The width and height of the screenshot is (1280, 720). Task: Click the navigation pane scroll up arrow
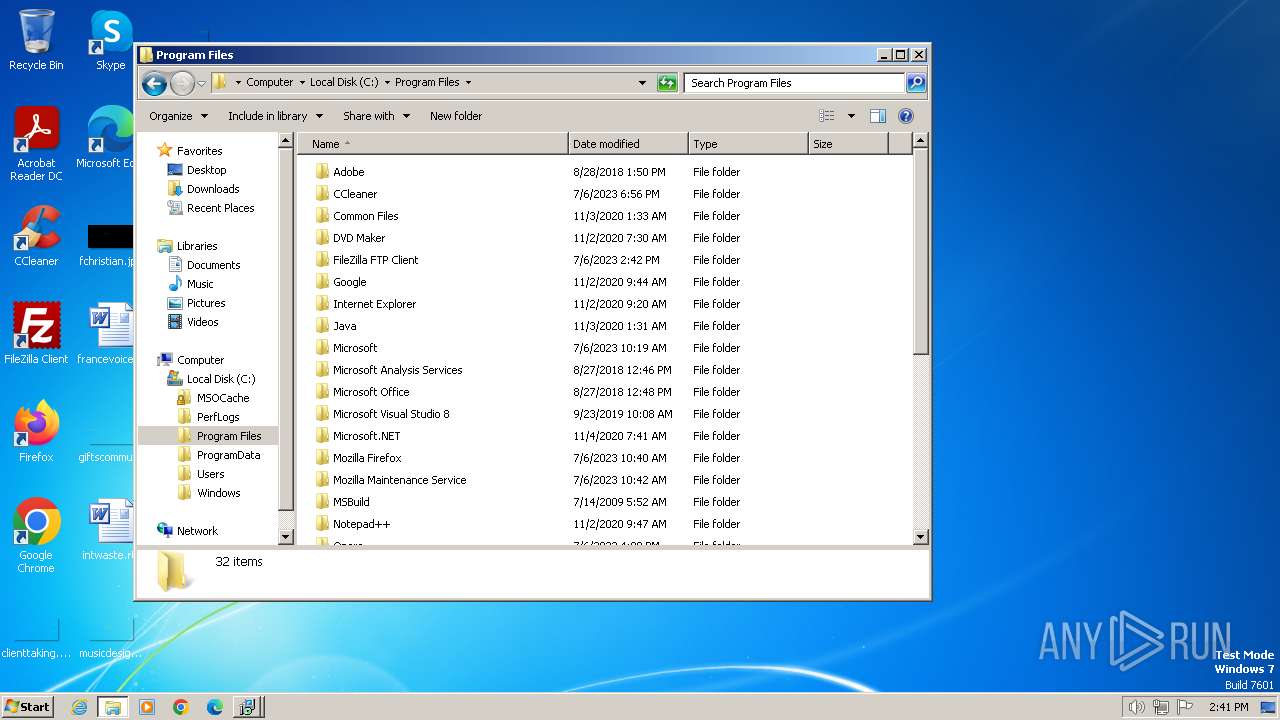click(x=285, y=141)
